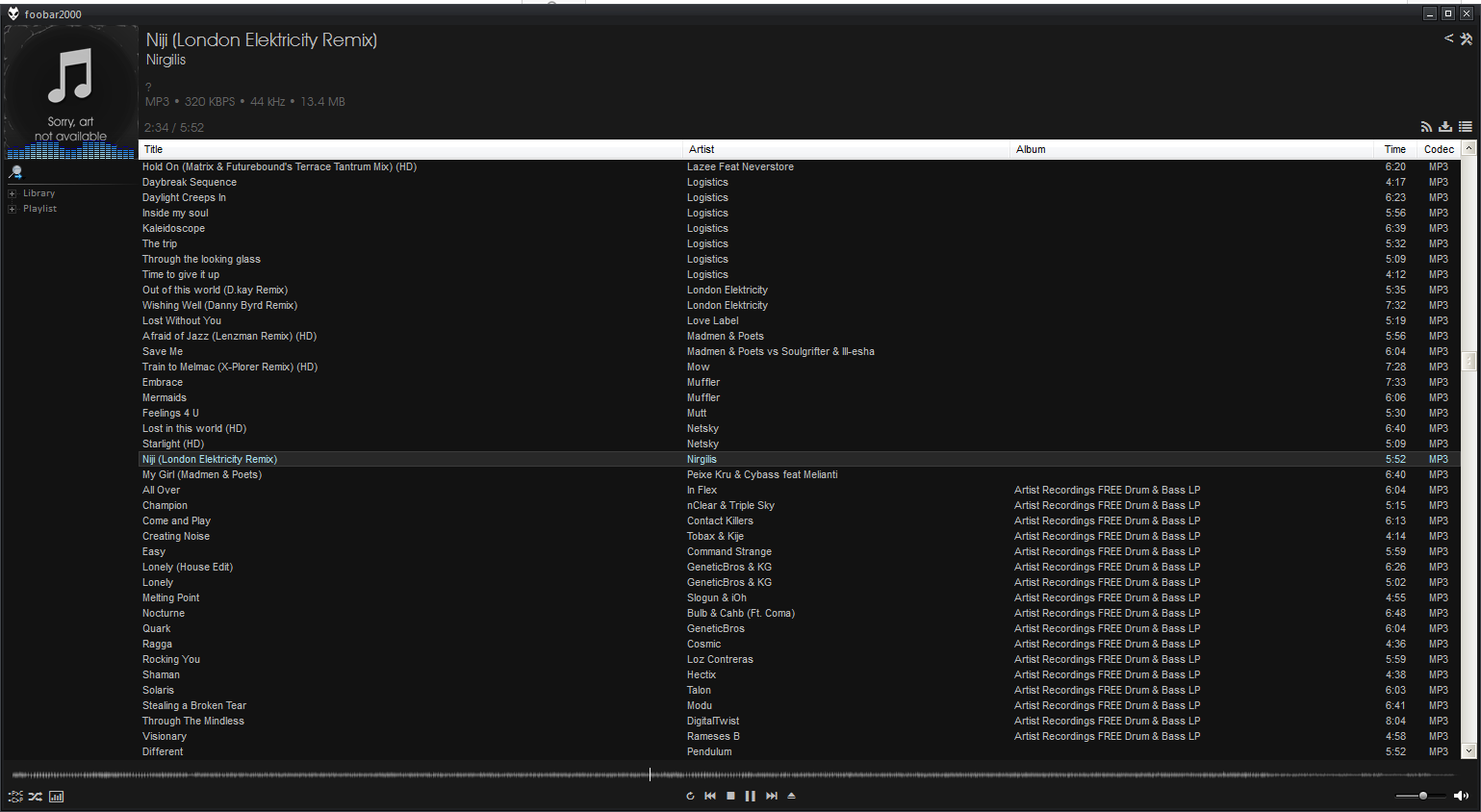
Task: Click the list view icon above the Codec column
Action: tap(1466, 127)
